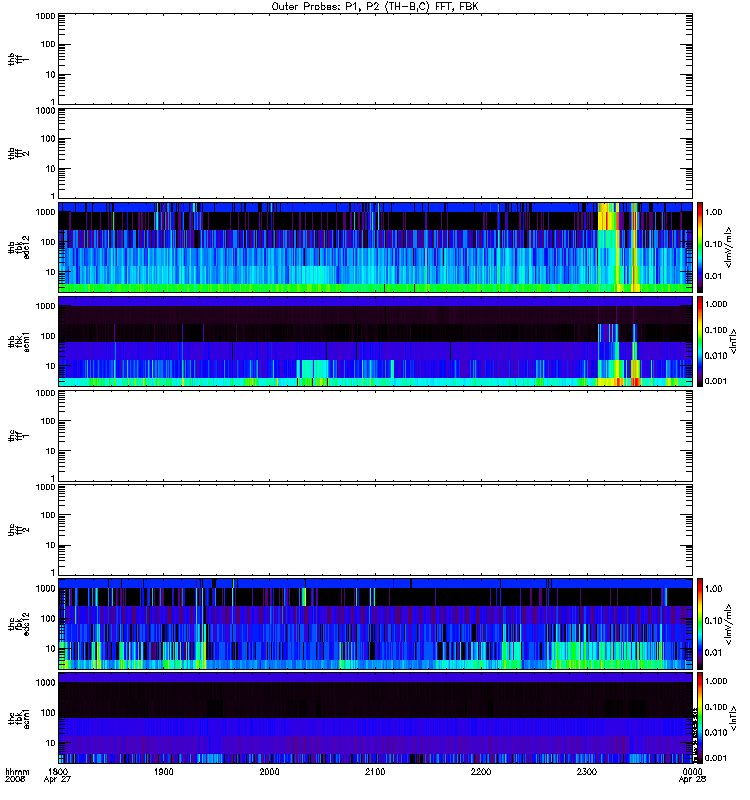Click the "10" y-tick of thb fff 2 panel

coord(51,169)
